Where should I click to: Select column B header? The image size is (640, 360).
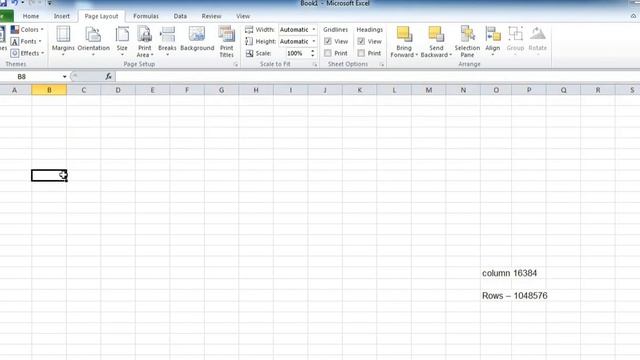click(x=49, y=90)
